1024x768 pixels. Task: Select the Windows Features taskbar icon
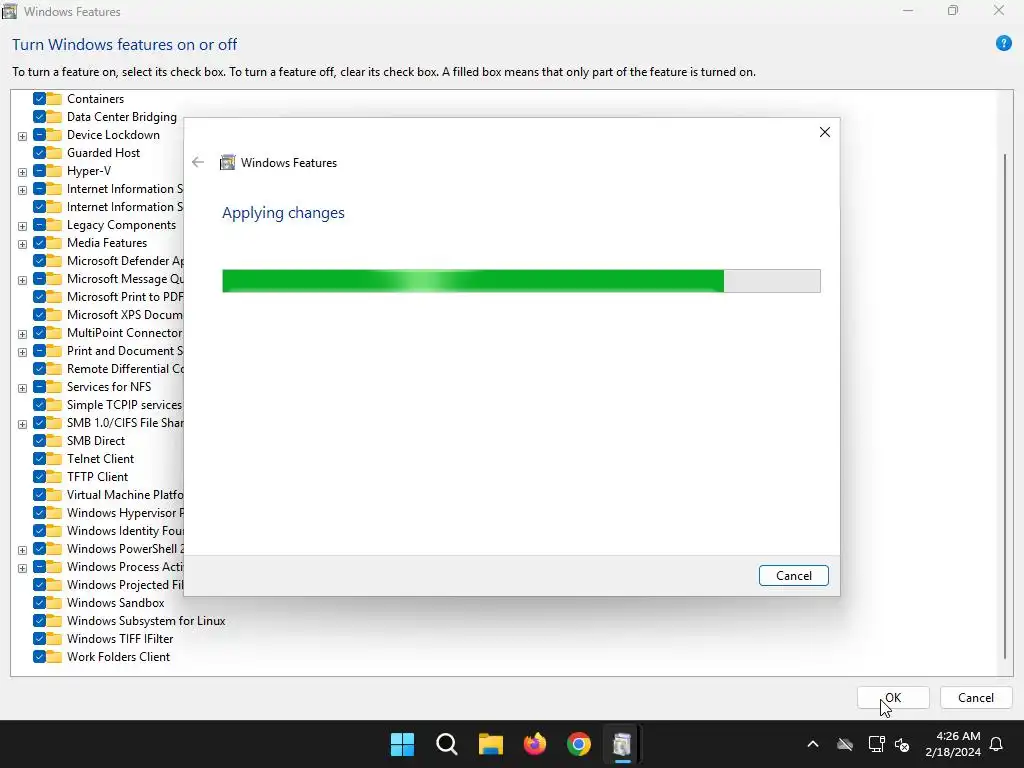tap(622, 744)
